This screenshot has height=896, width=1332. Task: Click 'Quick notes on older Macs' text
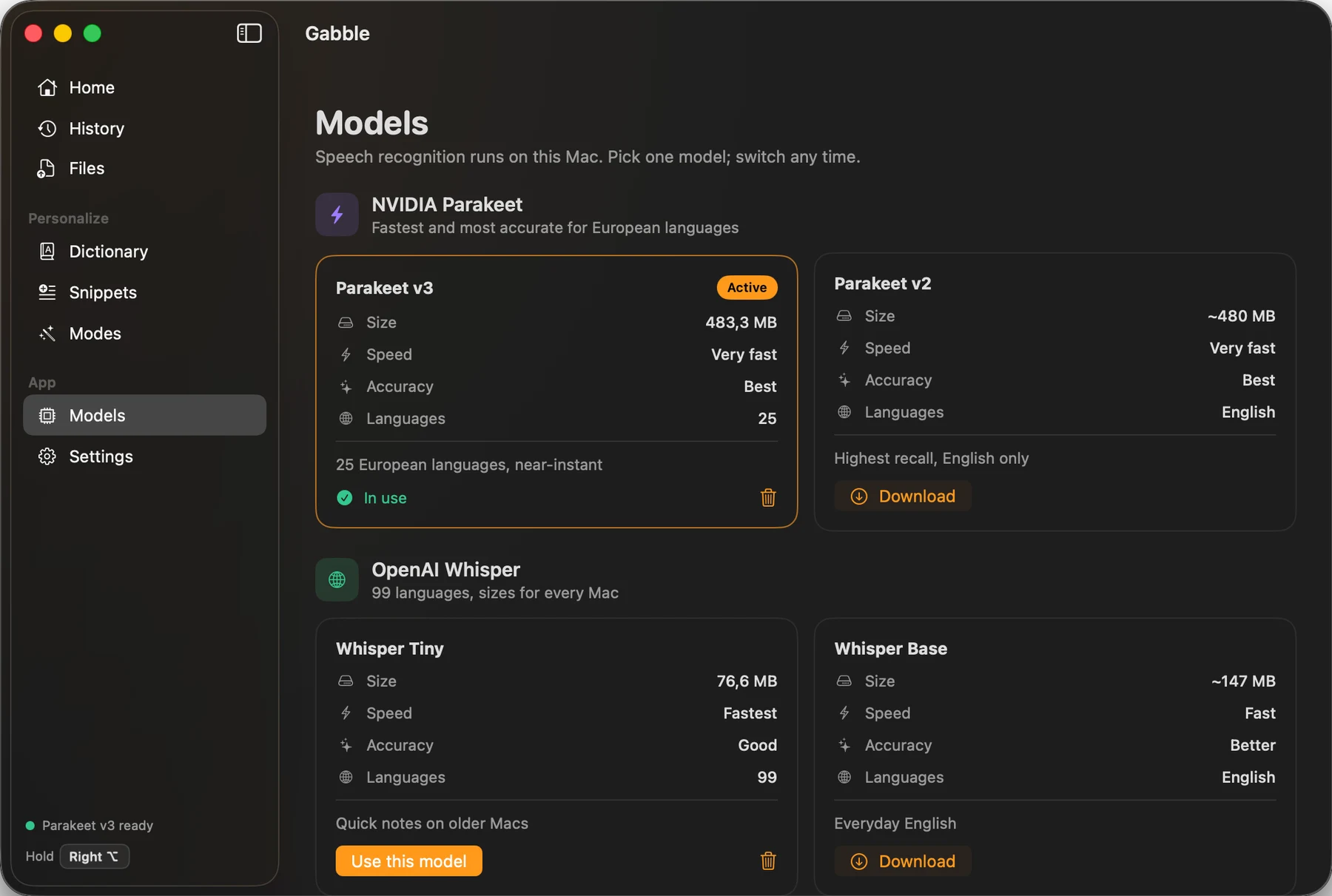[432, 823]
